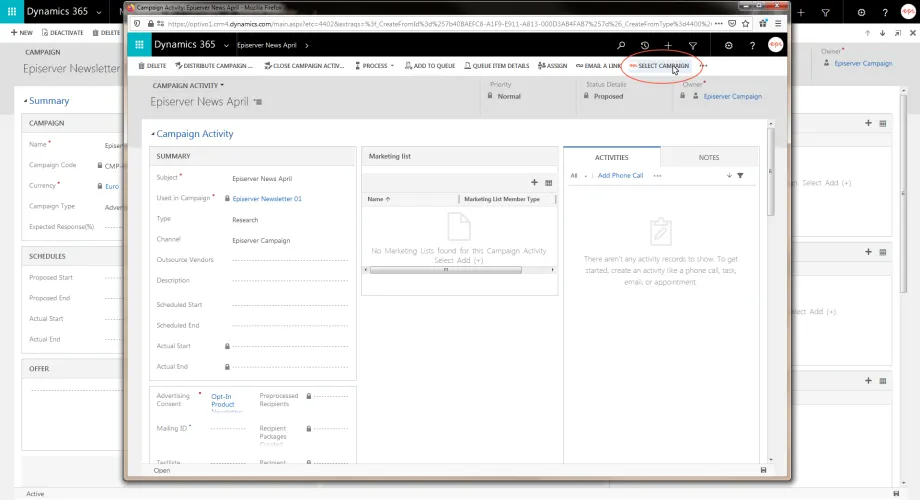Open advanced find funnel in popup header
Viewport: 920px width, 500px height.
pos(693,45)
